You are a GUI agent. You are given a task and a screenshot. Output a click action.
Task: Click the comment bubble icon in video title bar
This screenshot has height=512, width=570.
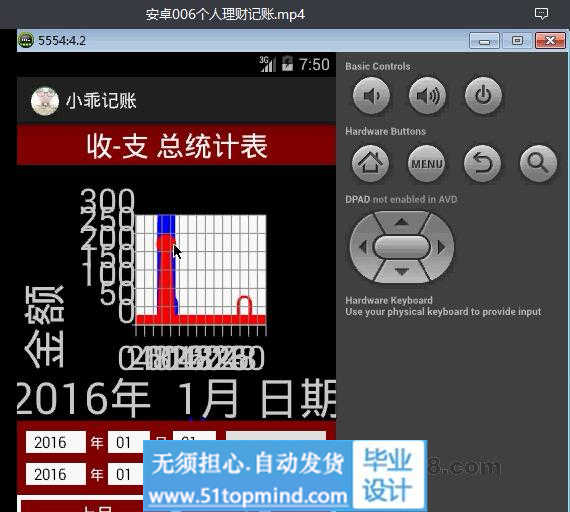click(x=541, y=14)
